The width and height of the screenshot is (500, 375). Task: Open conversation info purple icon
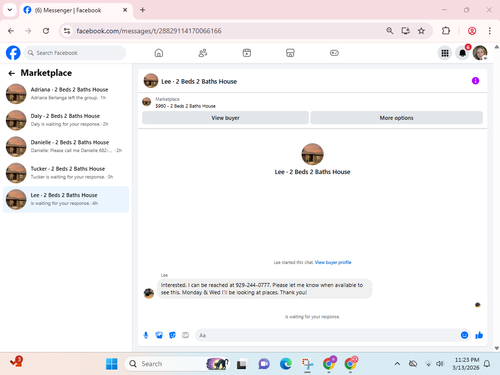click(475, 81)
